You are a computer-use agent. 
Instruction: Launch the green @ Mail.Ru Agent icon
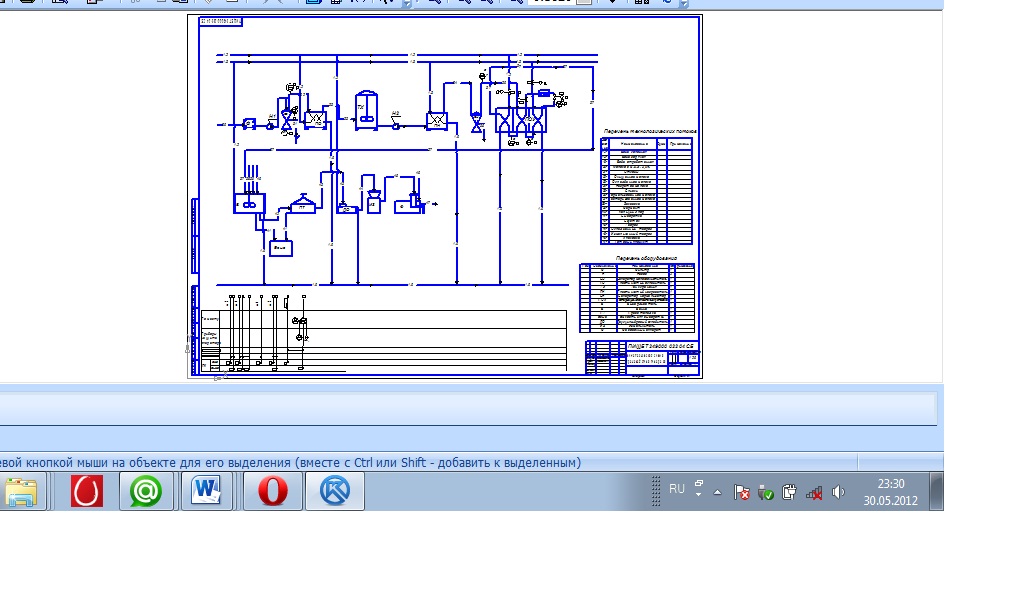click(x=146, y=491)
